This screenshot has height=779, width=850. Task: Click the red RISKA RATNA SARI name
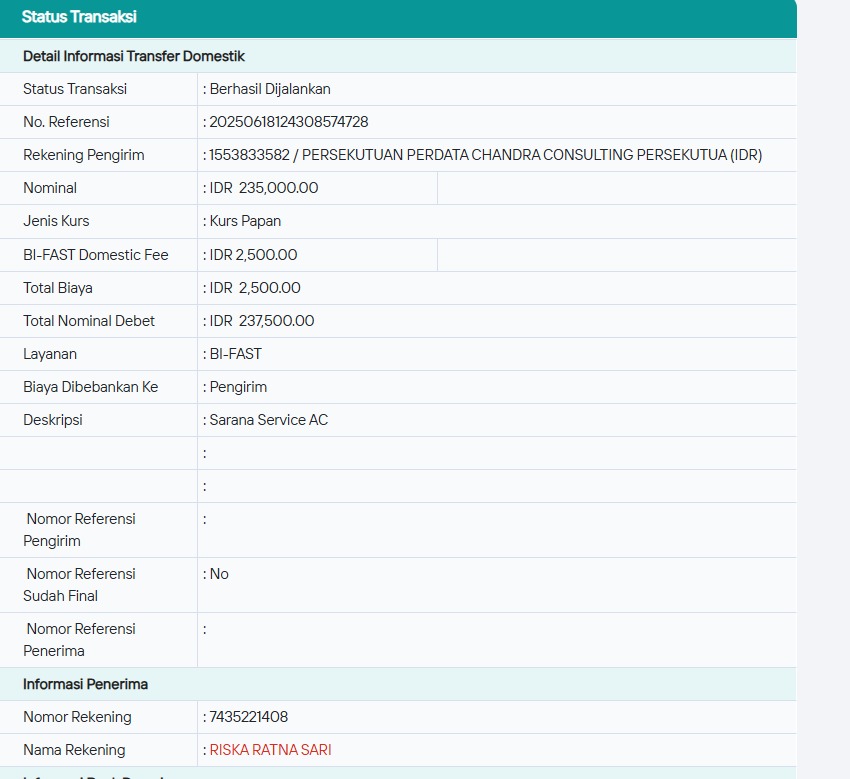coord(270,750)
